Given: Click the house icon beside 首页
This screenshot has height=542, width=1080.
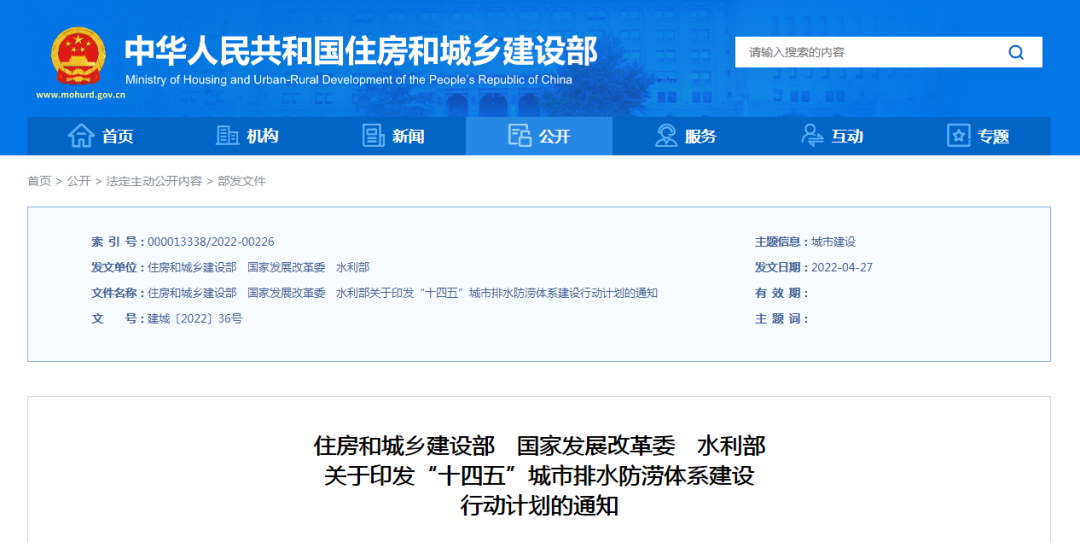Looking at the screenshot, I should [x=81, y=136].
